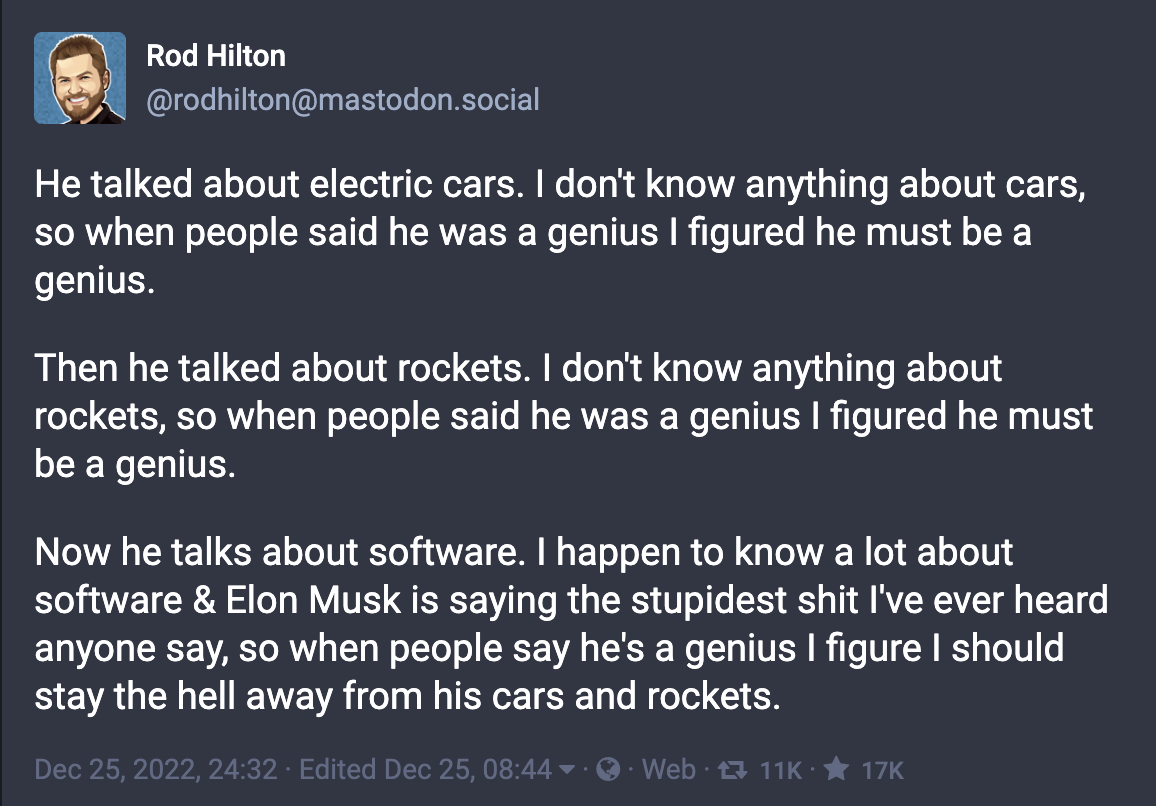Image resolution: width=1156 pixels, height=806 pixels.
Task: Open the 'Web' application link
Action: tap(669, 769)
